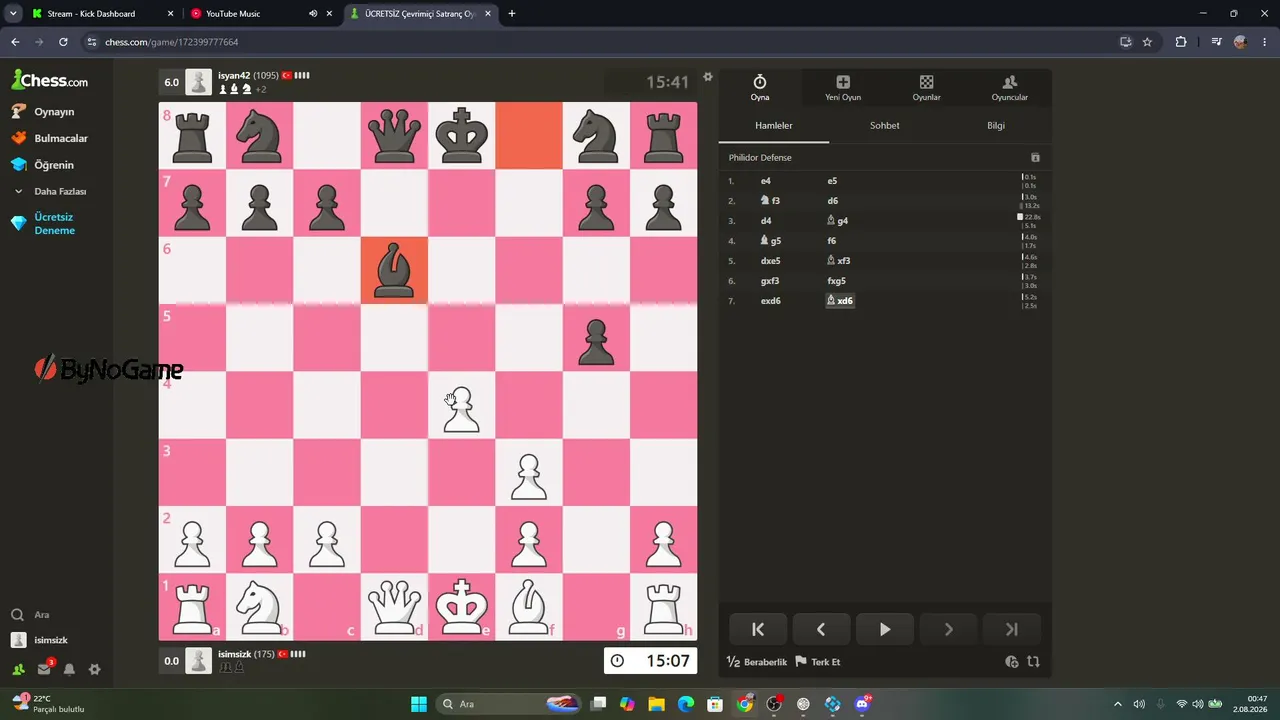Viewport: 1280px width, 720px height.
Task: Open Discord from taskbar
Action: (862, 704)
